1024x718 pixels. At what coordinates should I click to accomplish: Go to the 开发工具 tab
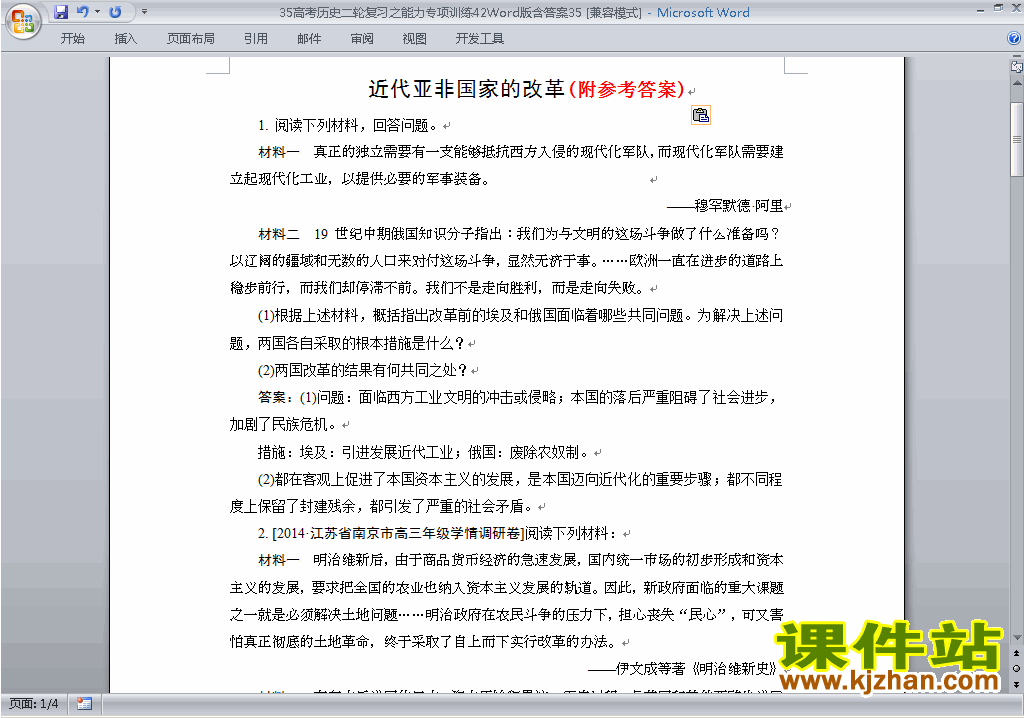(x=480, y=39)
